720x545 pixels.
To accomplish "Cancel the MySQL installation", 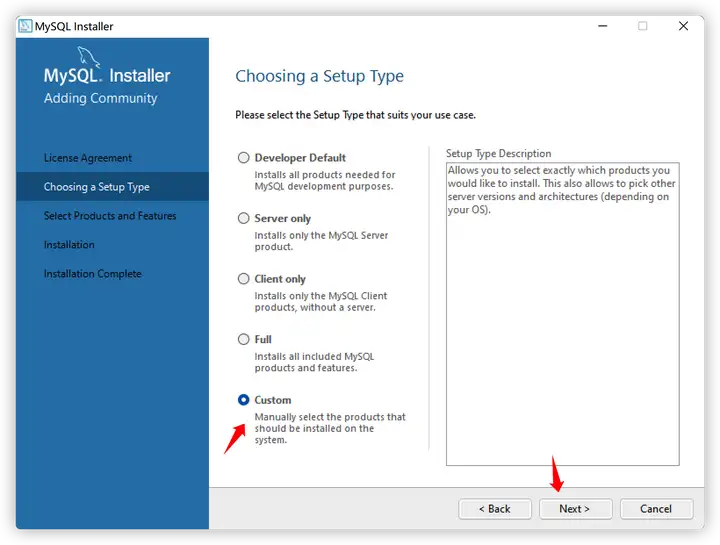I will tap(656, 509).
